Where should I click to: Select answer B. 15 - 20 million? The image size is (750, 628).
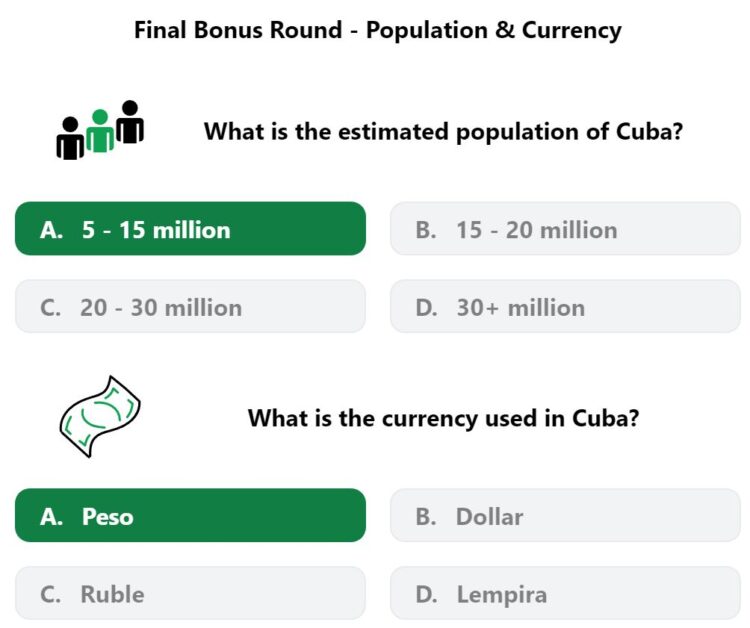coord(565,229)
